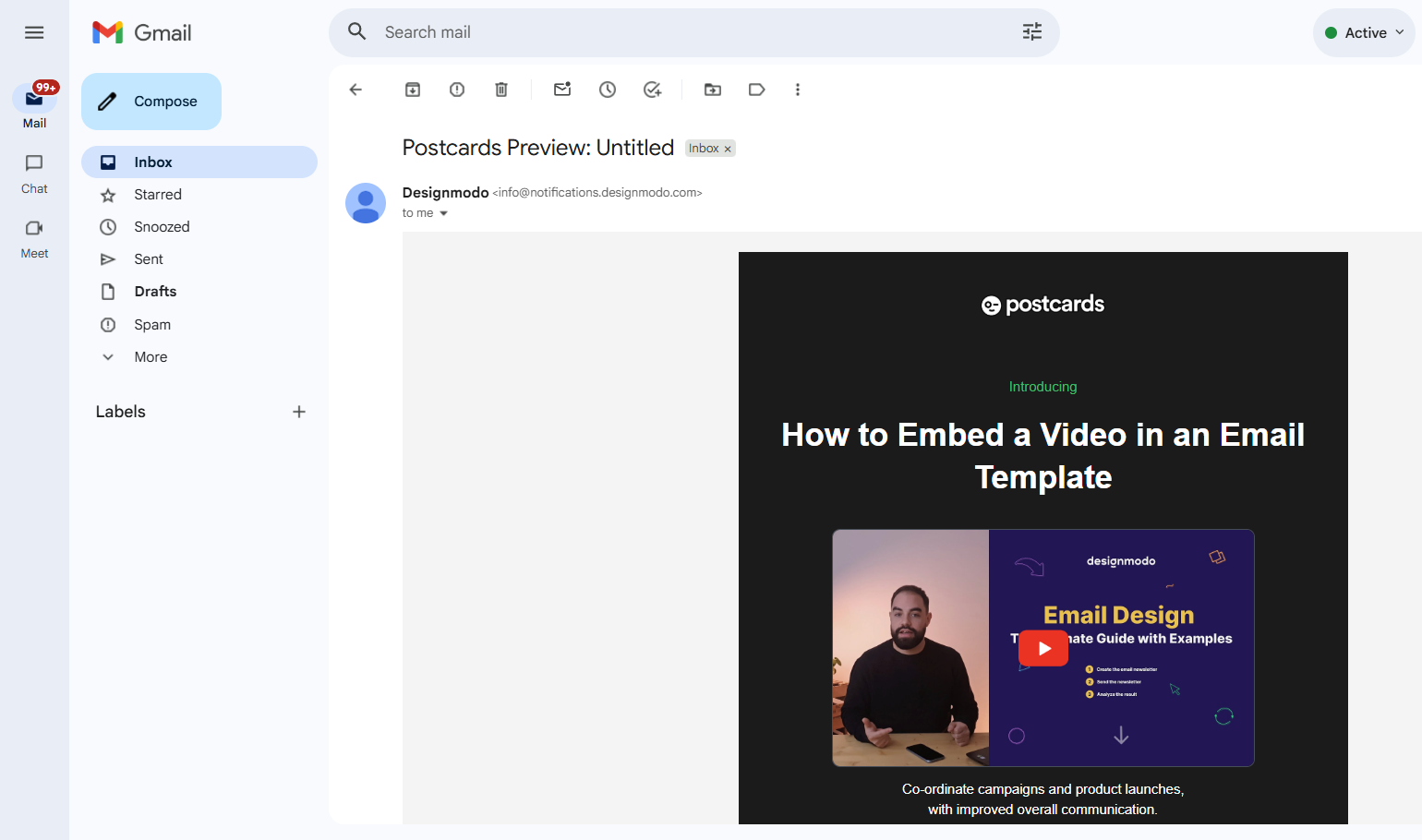Add email to Tasks
The width and height of the screenshot is (1422, 840).
[653, 90]
